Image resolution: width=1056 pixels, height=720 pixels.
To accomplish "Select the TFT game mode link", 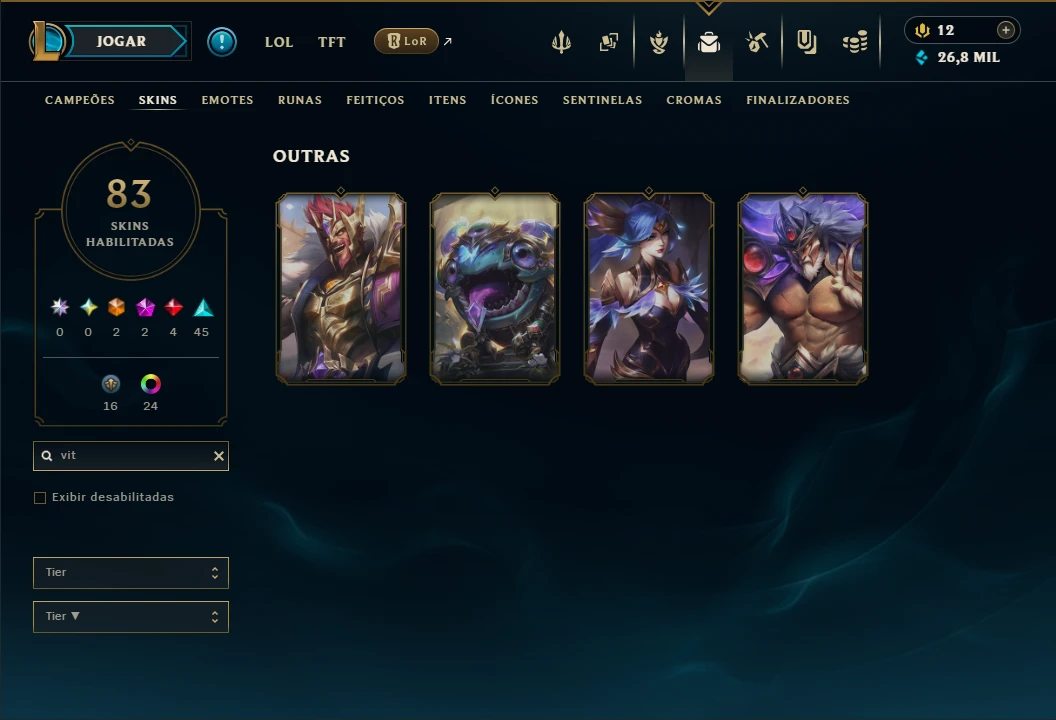I will (x=331, y=42).
